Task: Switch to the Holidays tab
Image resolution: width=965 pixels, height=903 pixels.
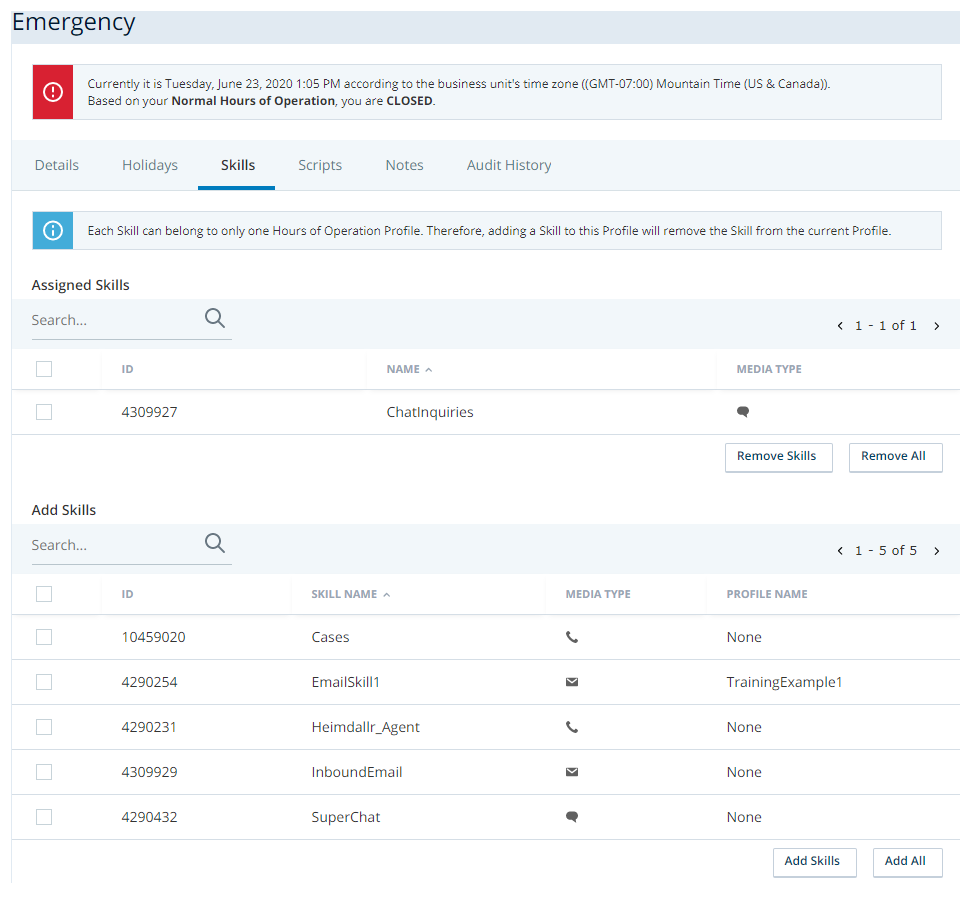Action: [150, 165]
